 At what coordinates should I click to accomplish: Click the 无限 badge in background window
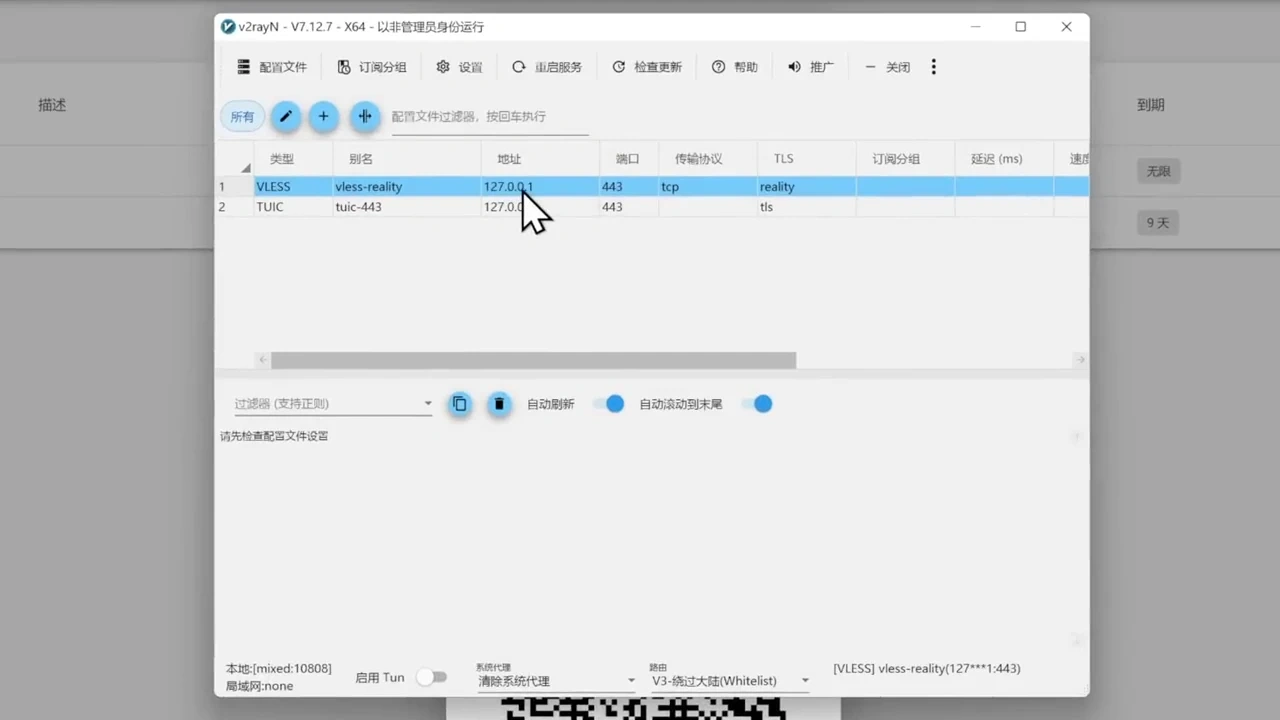(x=1158, y=171)
